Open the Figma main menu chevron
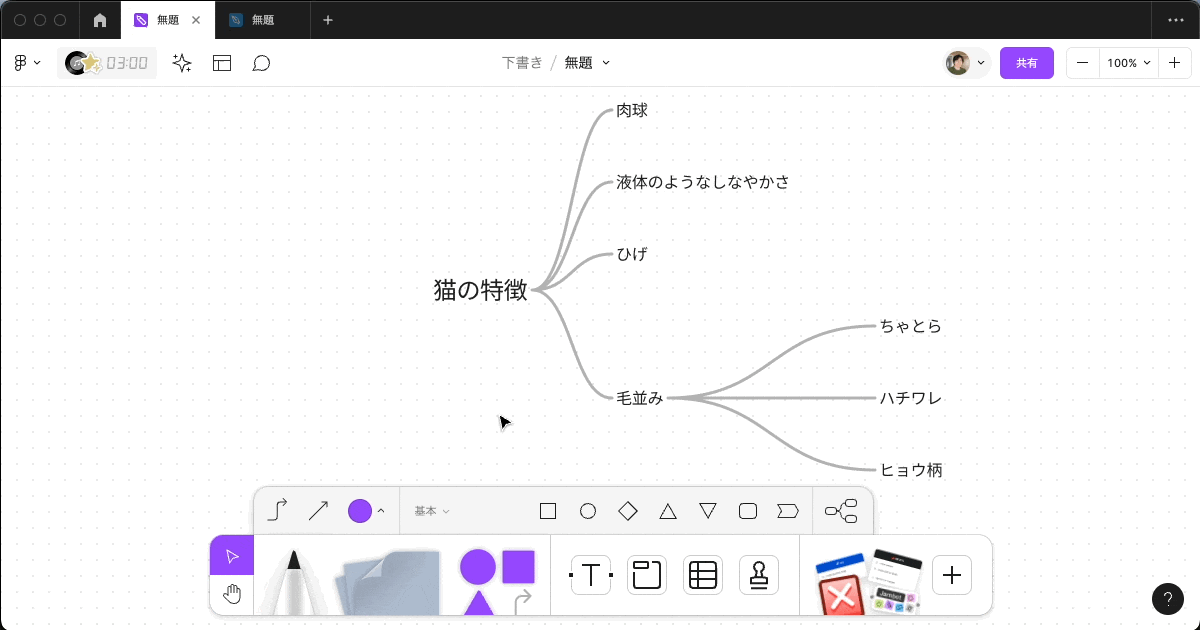Screen dimensions: 1200x630 click(28, 62)
